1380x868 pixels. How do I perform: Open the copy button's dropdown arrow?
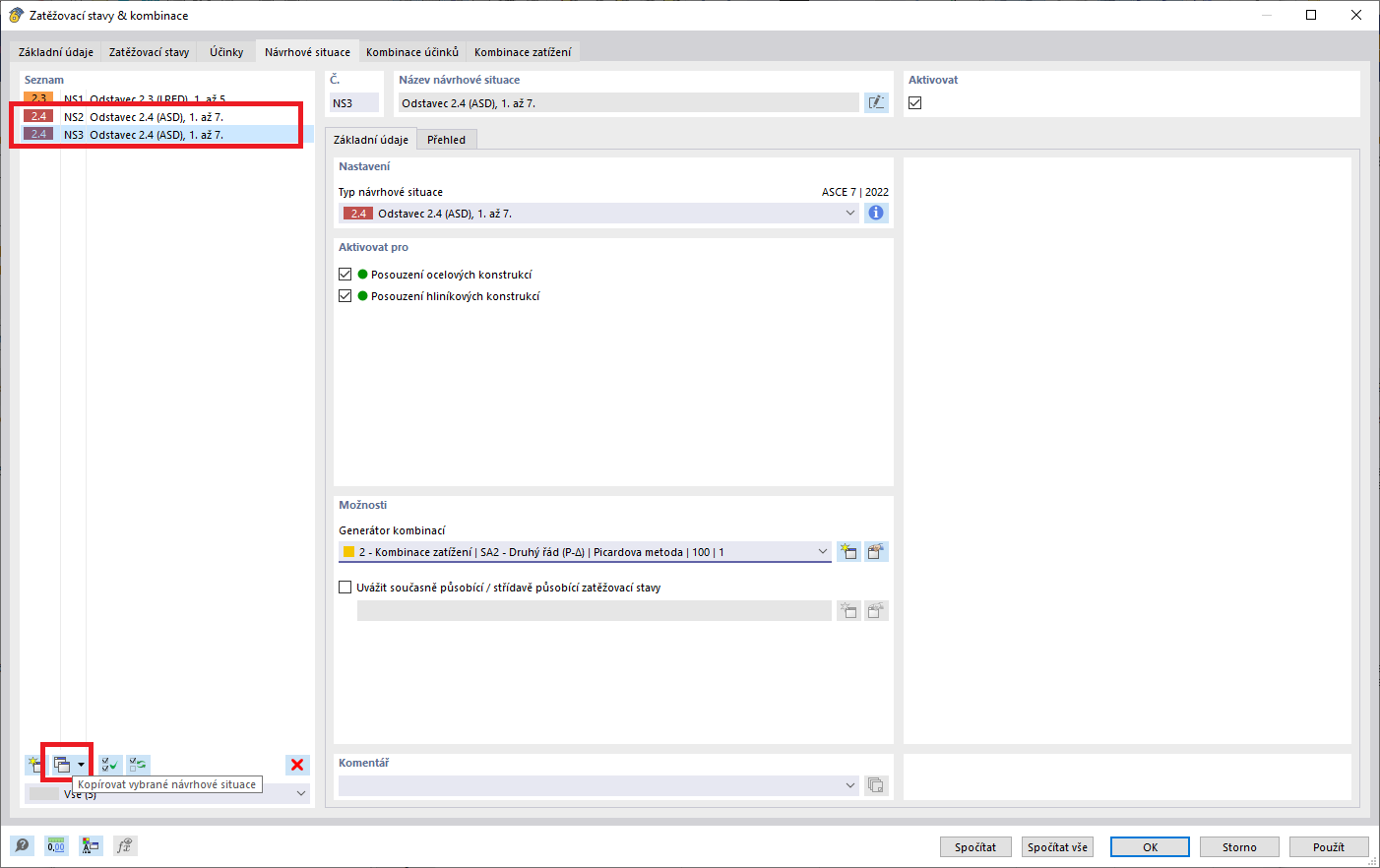pyautogui.click(x=81, y=765)
